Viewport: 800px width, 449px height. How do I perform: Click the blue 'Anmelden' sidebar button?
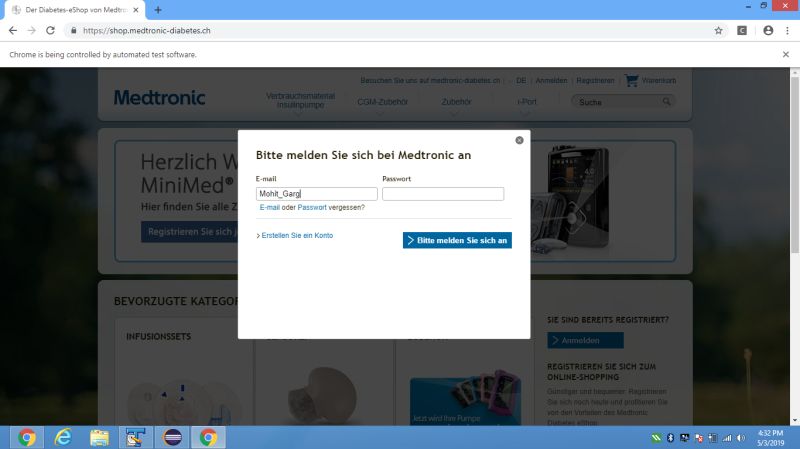click(x=585, y=340)
